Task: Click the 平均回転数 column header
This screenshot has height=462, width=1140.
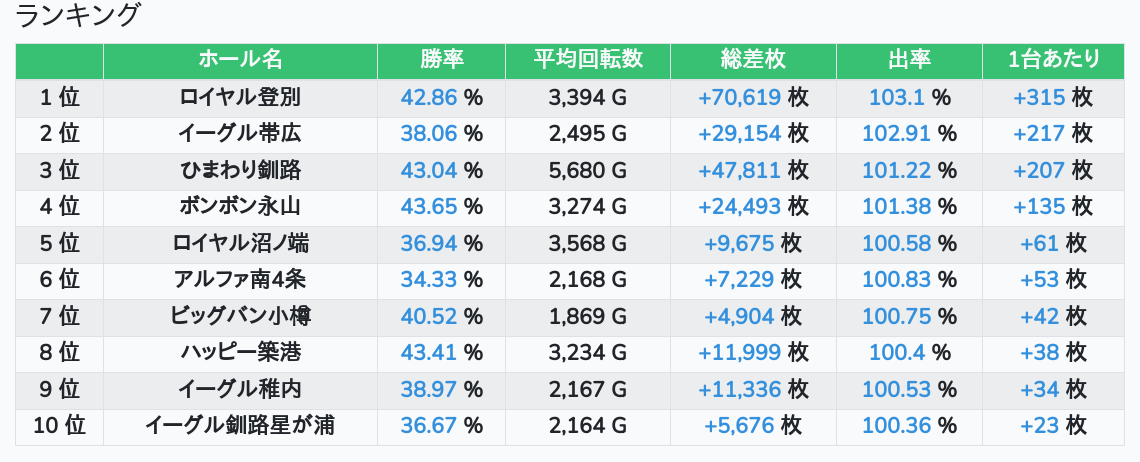Action: coord(588,60)
